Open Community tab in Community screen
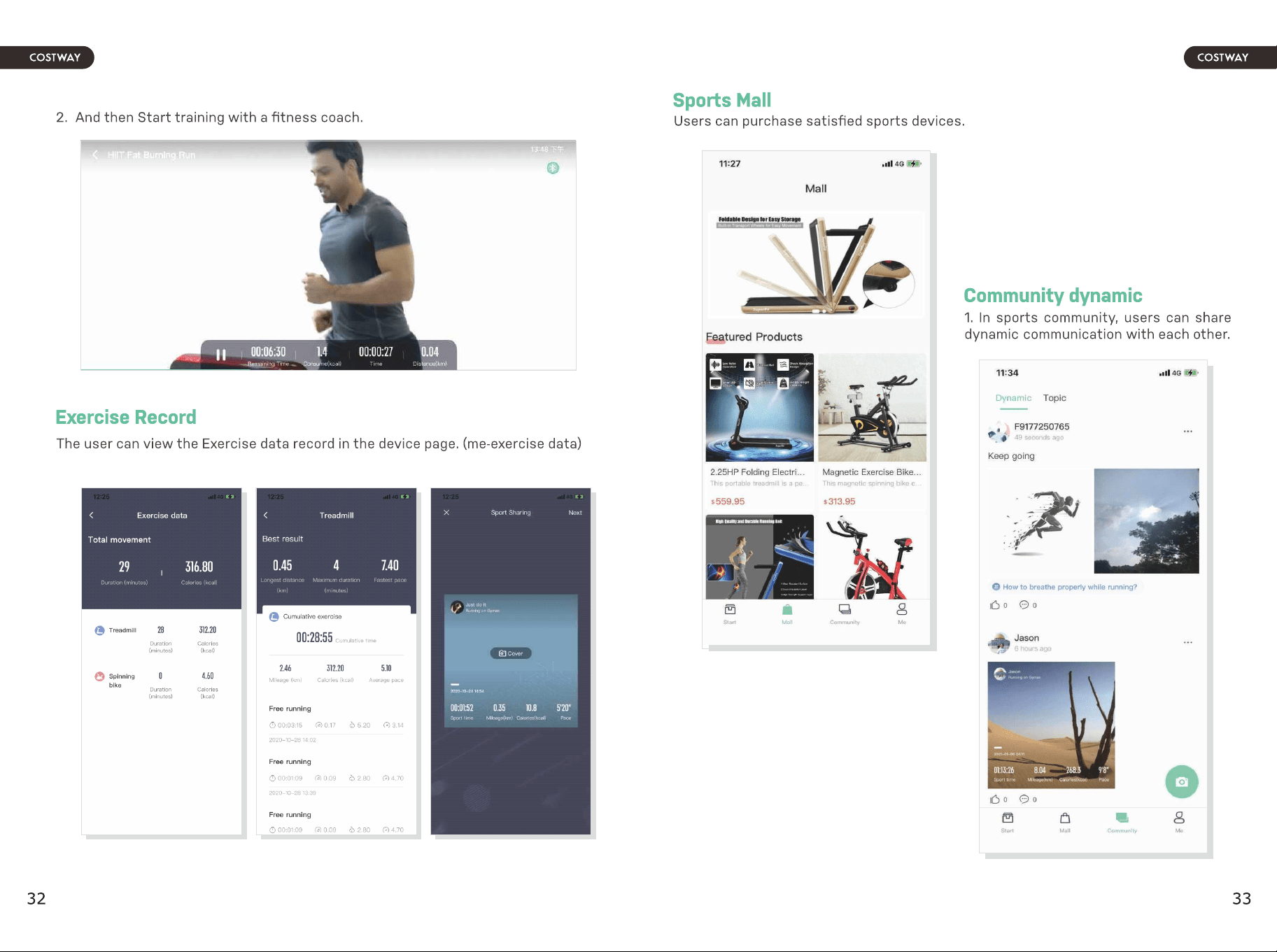This screenshot has height=952, width=1277. (1122, 822)
